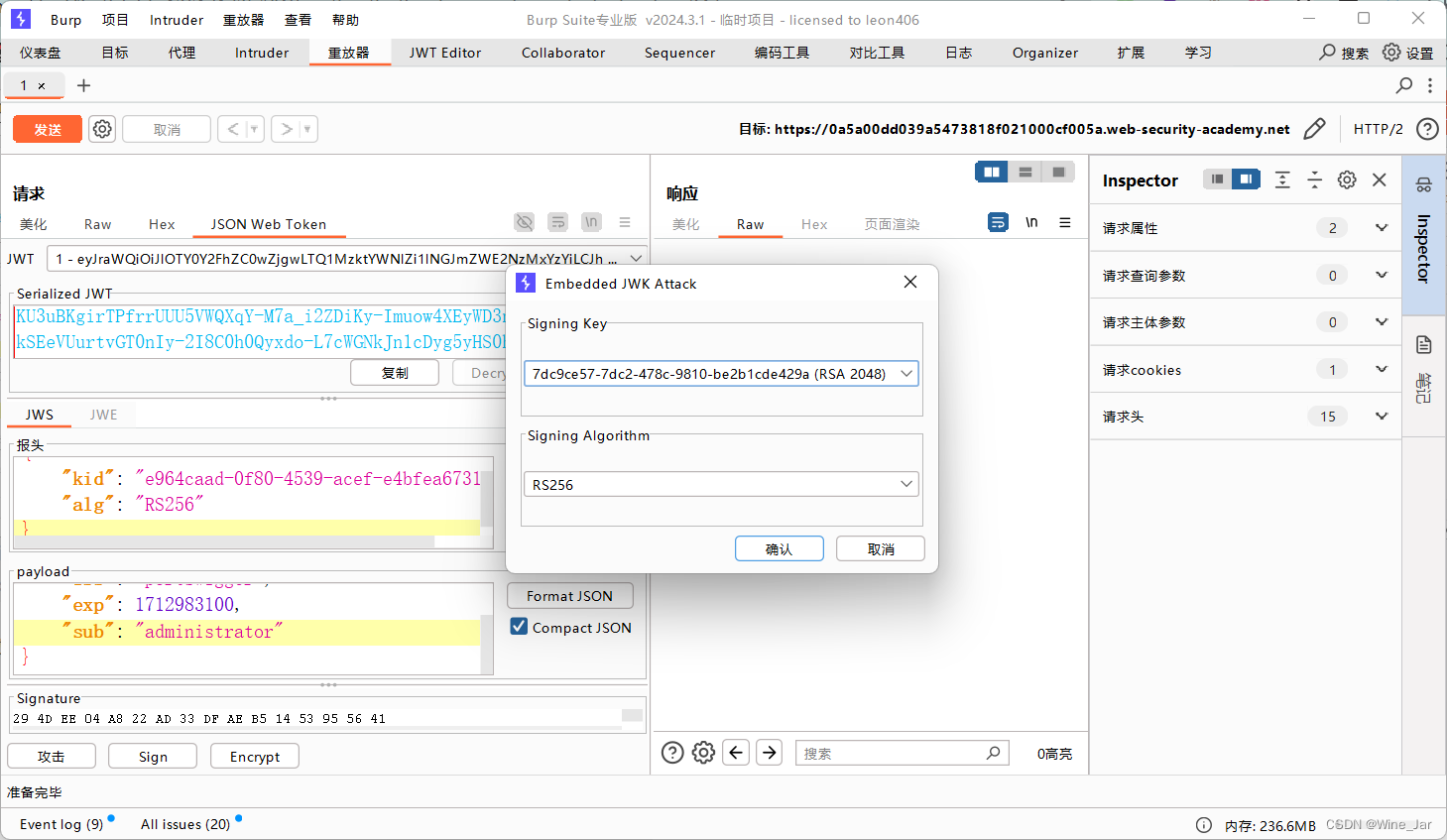Click the orange 发送 send button
Image resolution: width=1447 pixels, height=840 pixels.
(x=48, y=129)
